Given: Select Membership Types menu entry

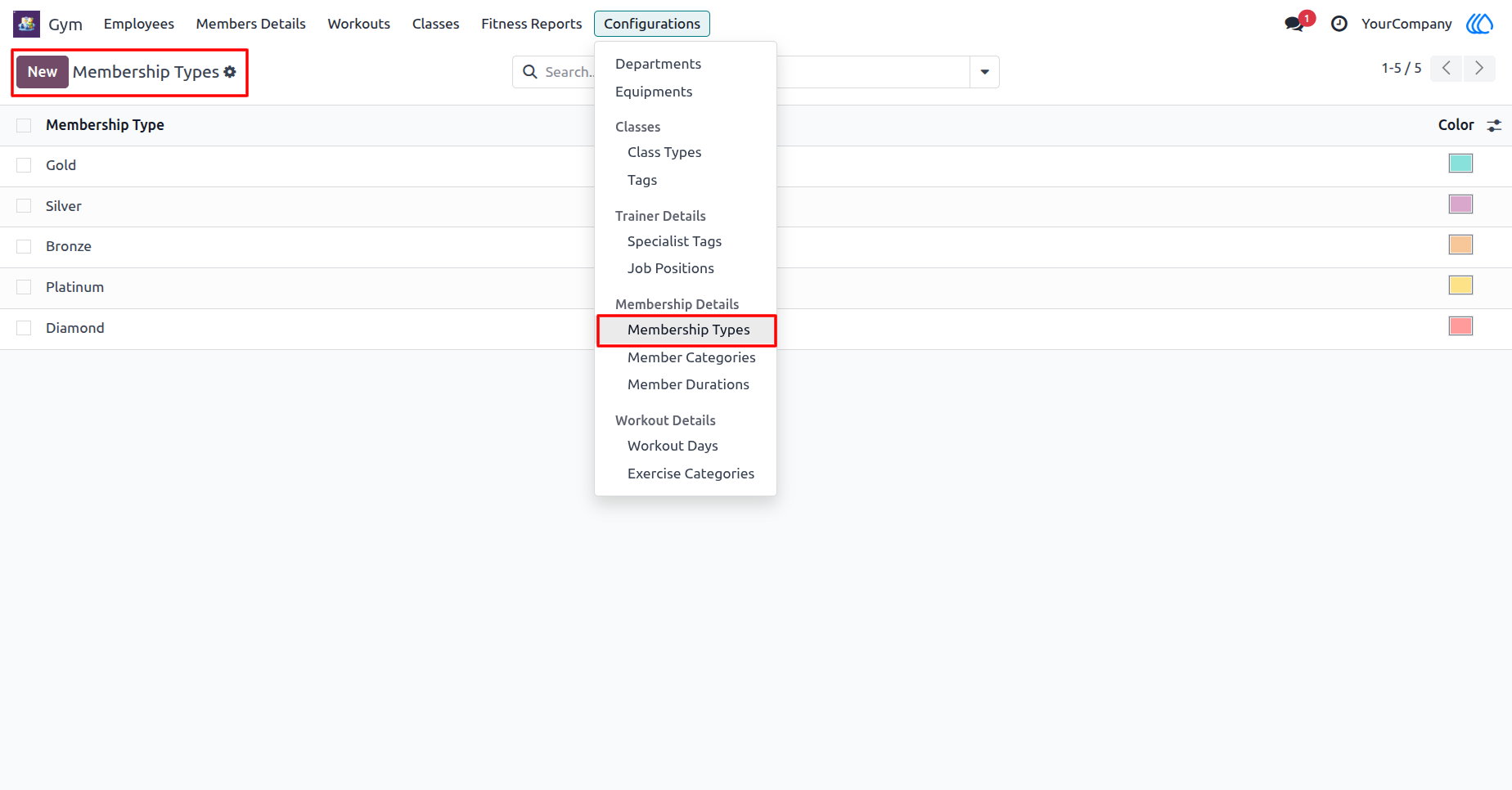Looking at the screenshot, I should [x=686, y=330].
